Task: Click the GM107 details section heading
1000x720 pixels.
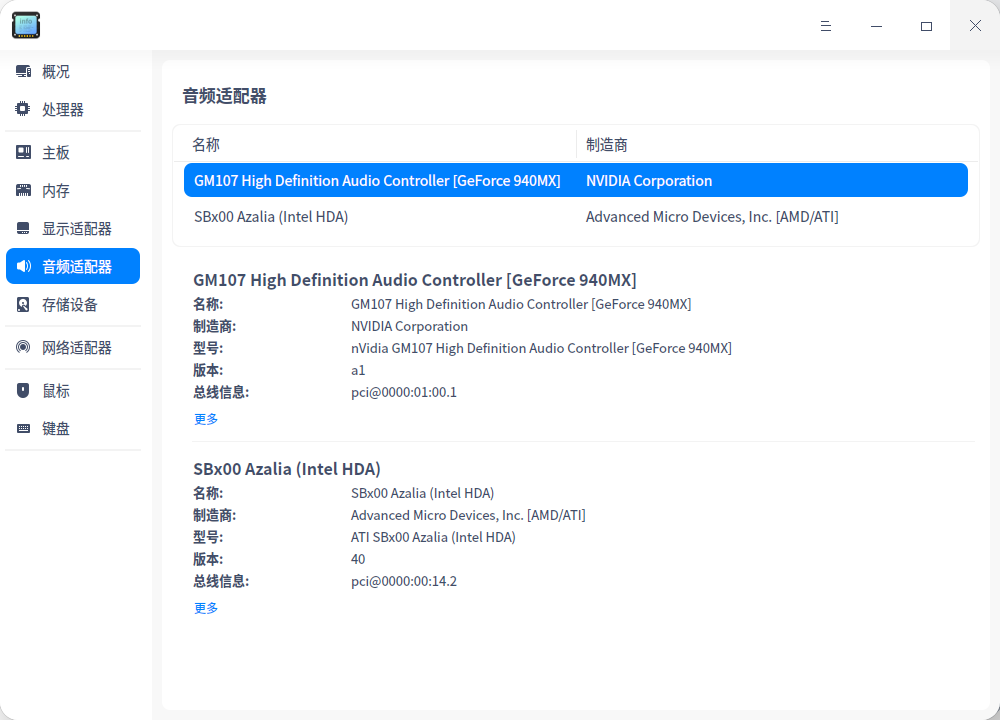Action: (x=415, y=280)
